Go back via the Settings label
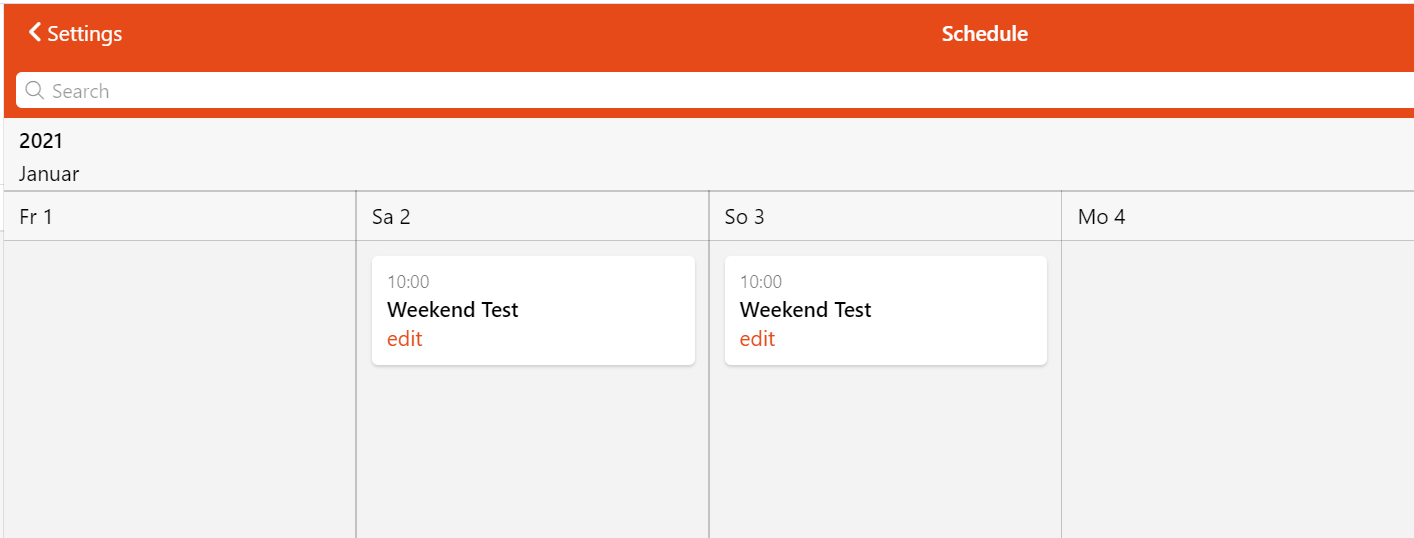 pos(85,33)
